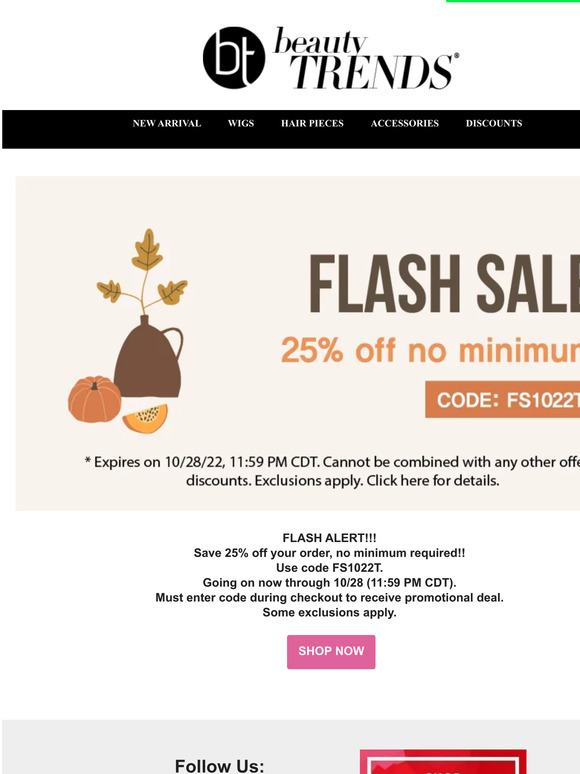Screen dimensions: 580x774
Task: Select HAIR PIECES in the navigation bar
Action: pyautogui.click(x=312, y=123)
